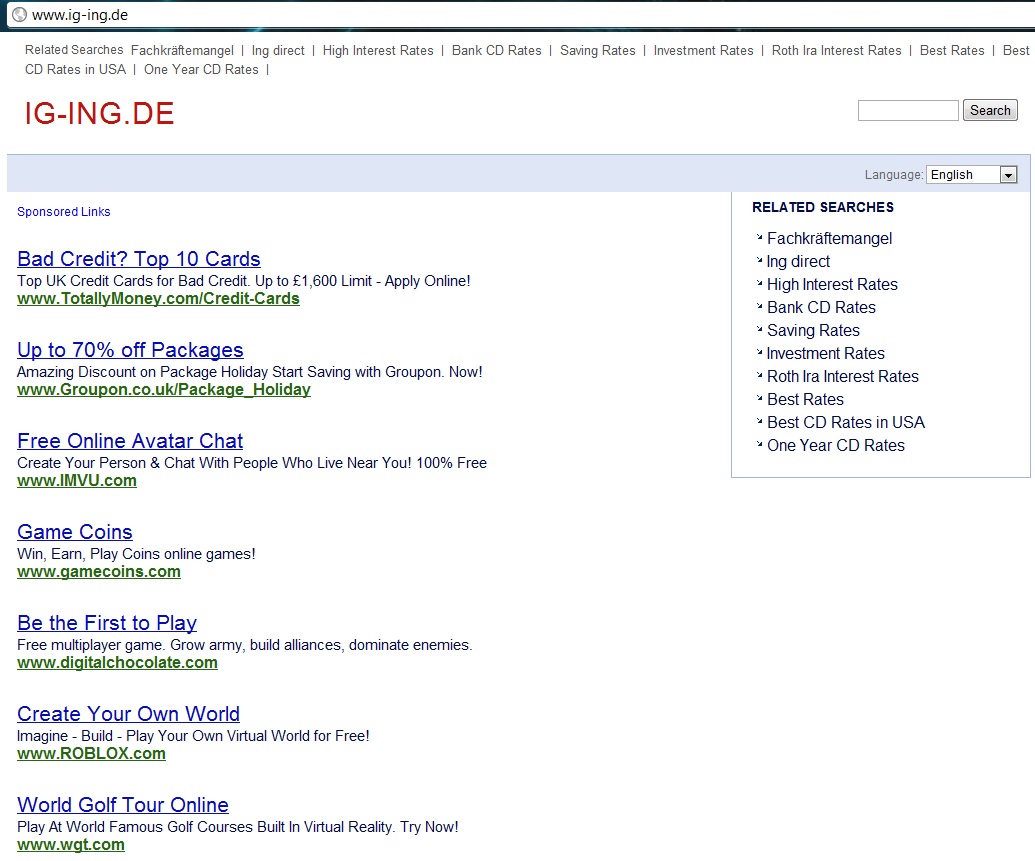Open 'High Interest Rates' in sidebar list
Viewport: 1035px width, 861px height.
pyautogui.click(x=832, y=285)
